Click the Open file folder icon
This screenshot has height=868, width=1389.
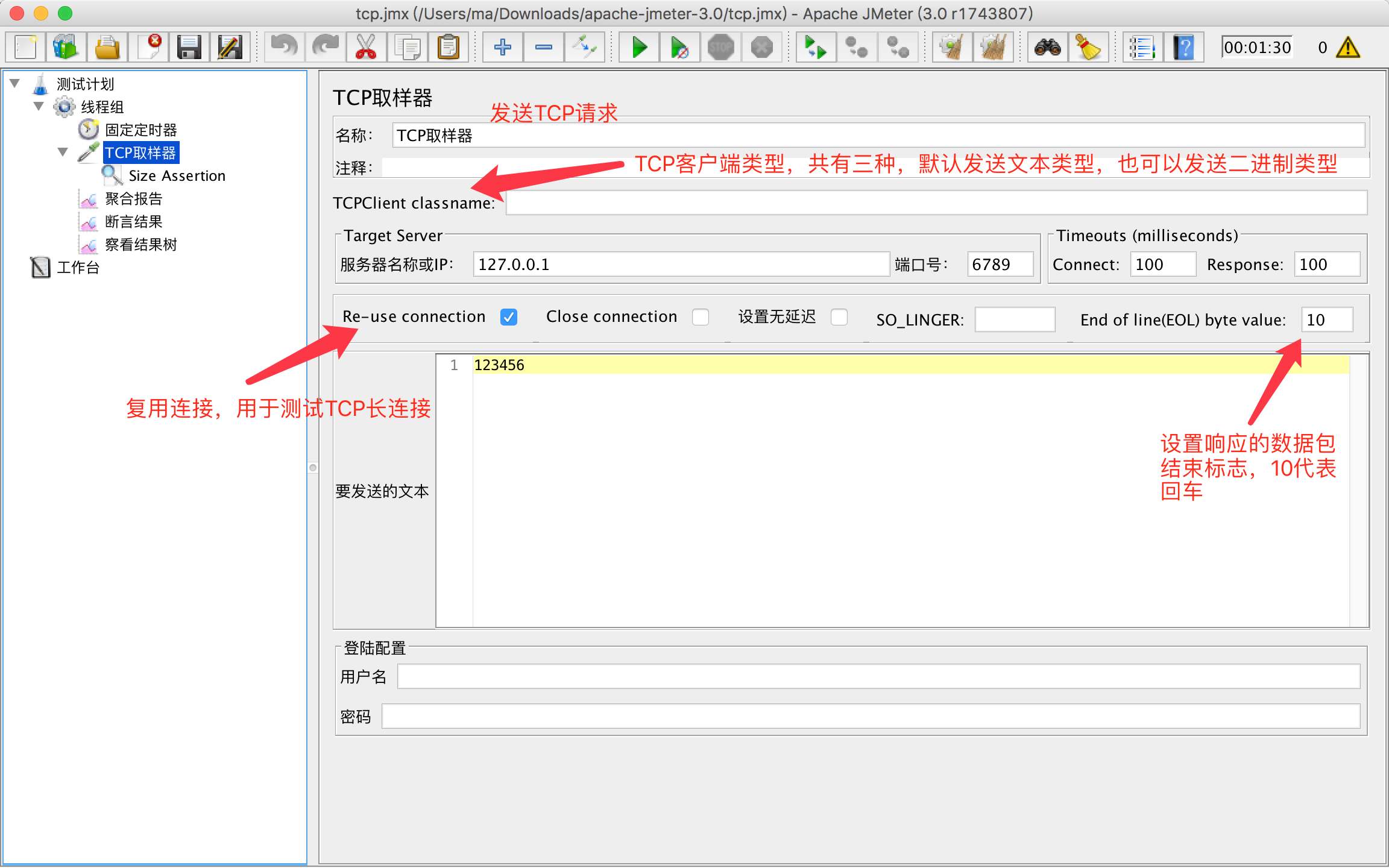107,47
